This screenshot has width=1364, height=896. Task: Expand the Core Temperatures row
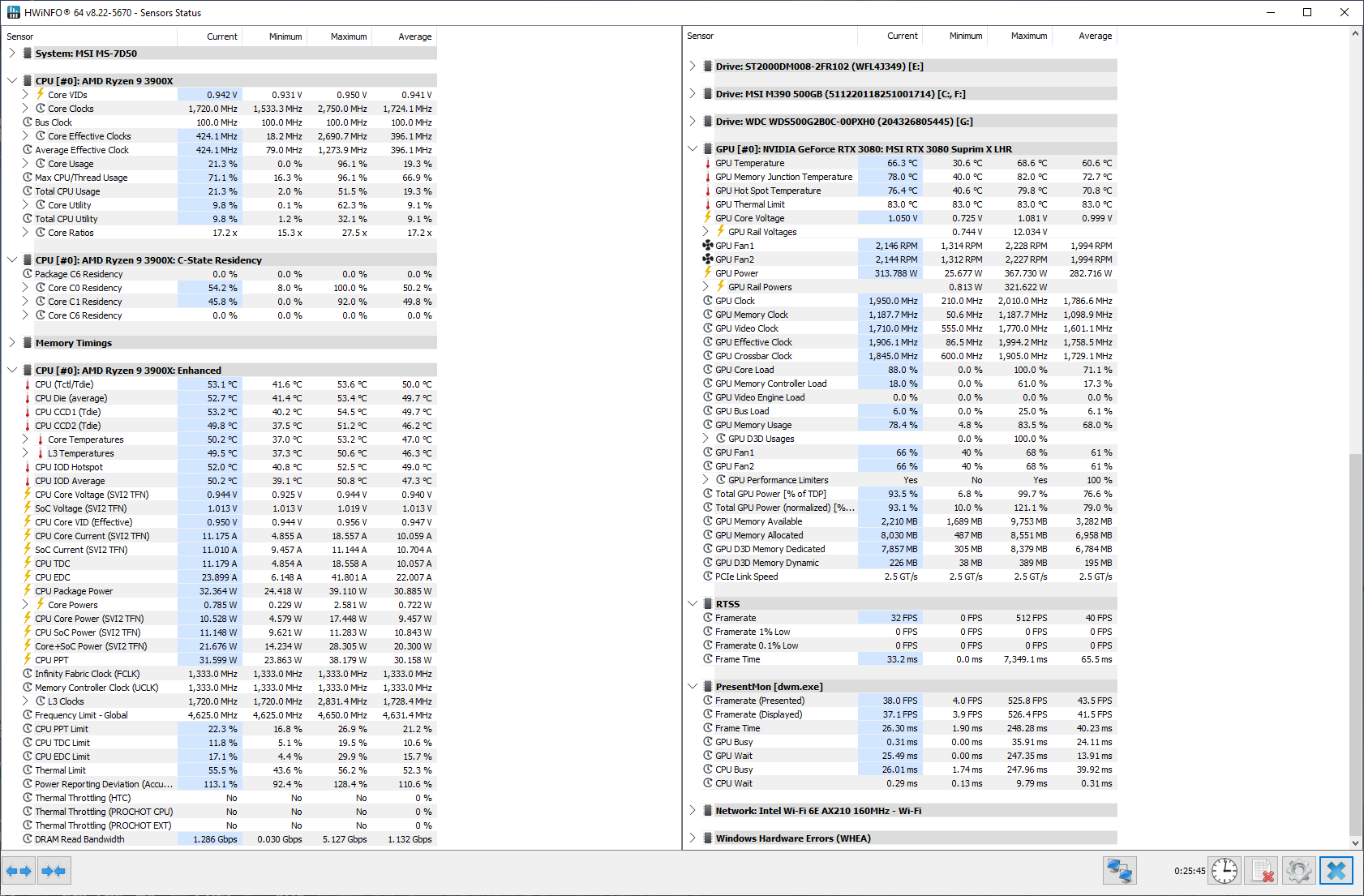pyautogui.click(x=25, y=439)
